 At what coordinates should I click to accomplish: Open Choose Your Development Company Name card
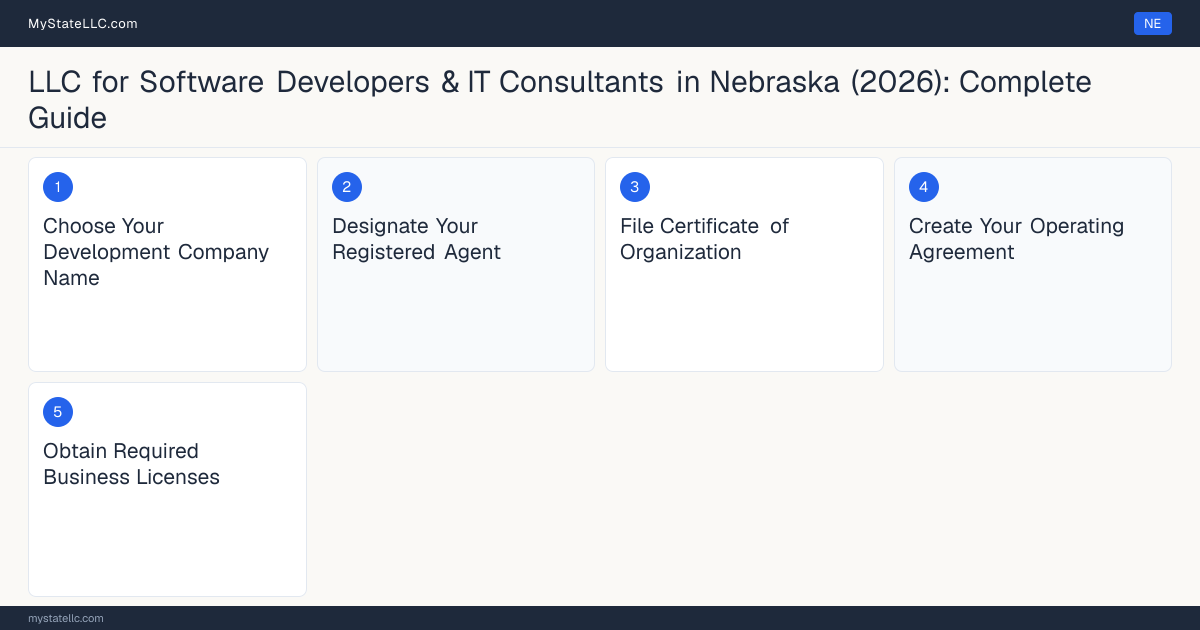(x=167, y=264)
